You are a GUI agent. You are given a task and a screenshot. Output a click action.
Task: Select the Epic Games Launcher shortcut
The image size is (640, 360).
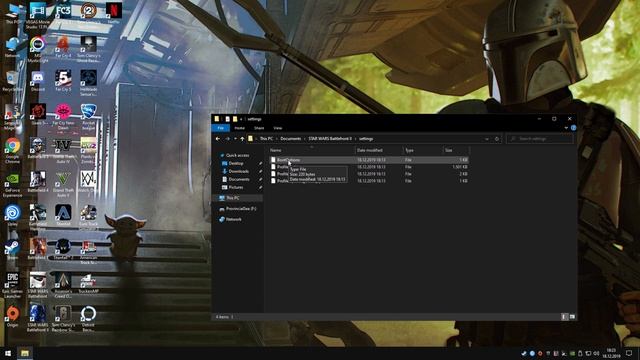tap(12, 285)
